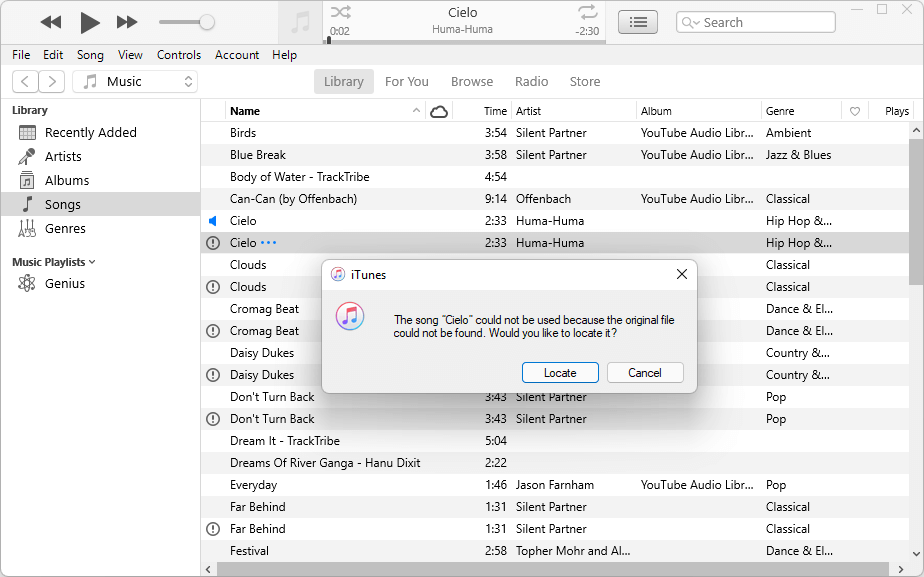Open the Help menu
The height and width of the screenshot is (577, 924).
[x=284, y=55]
